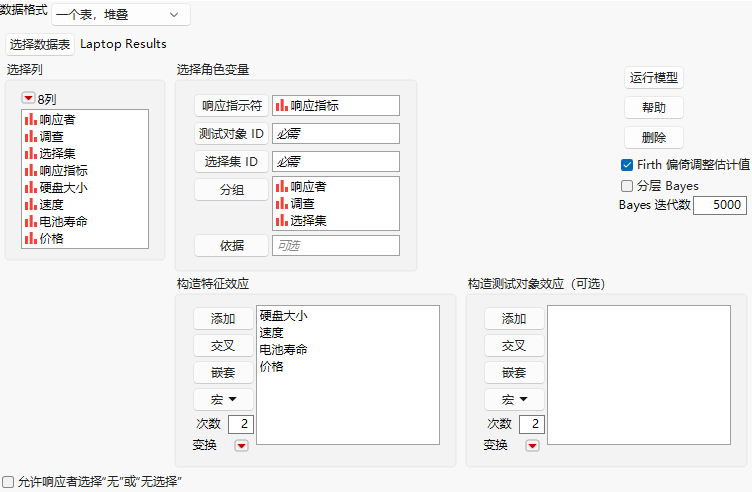Click the 选择集 ID role button

point(232,162)
